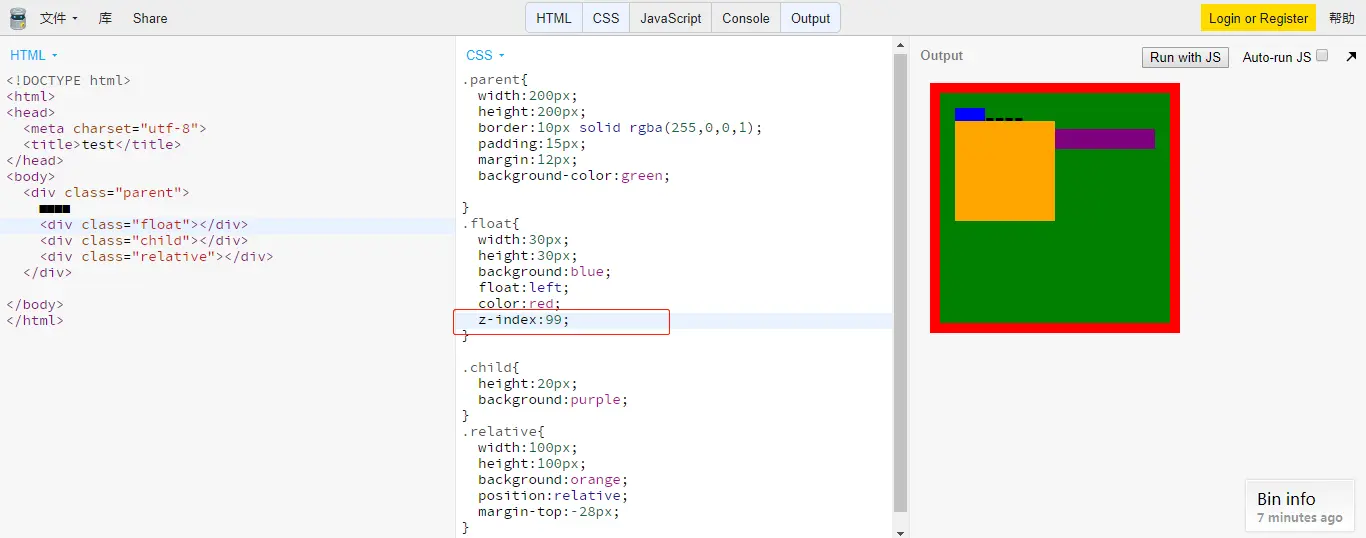The height and width of the screenshot is (538, 1366).
Task: Click the blue float box in output
Action: click(970, 114)
